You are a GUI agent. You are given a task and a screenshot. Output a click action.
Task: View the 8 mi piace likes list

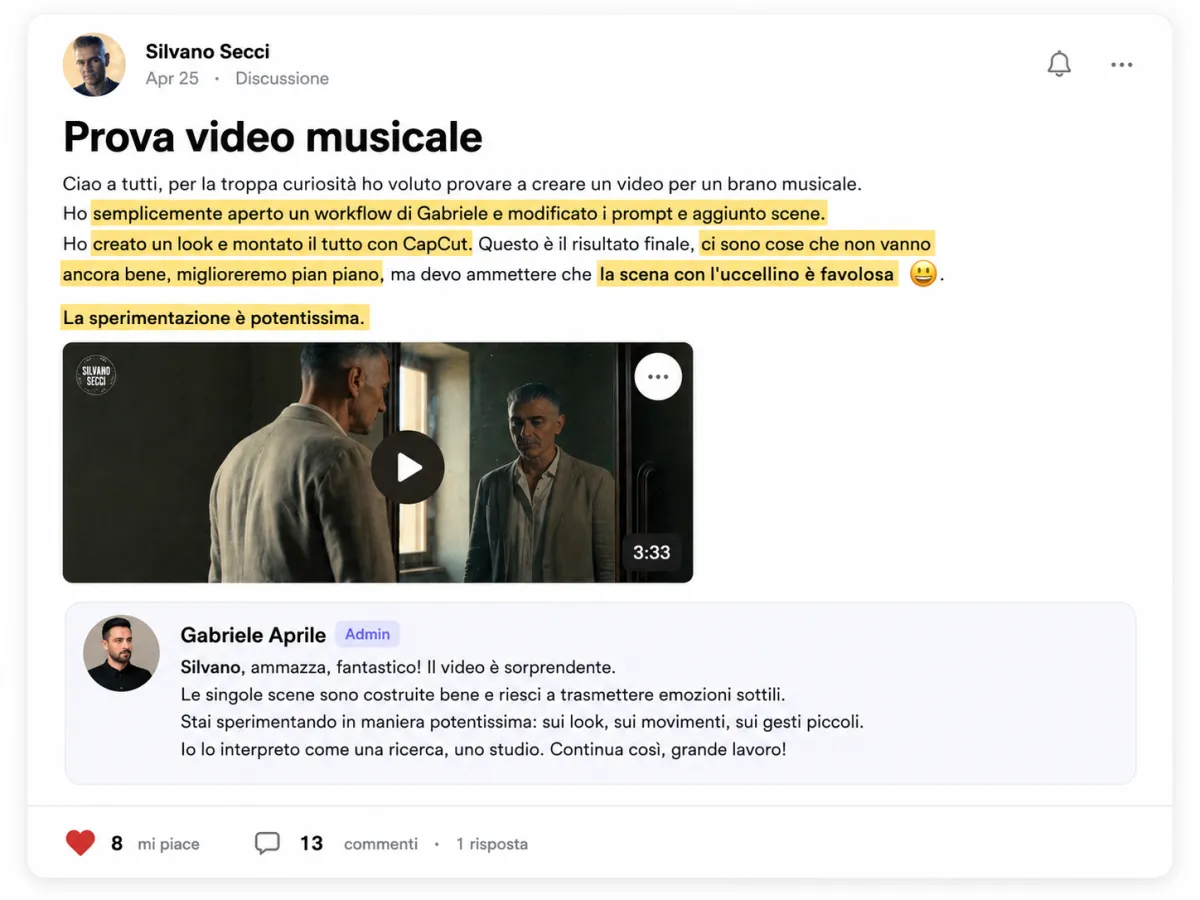(x=155, y=844)
